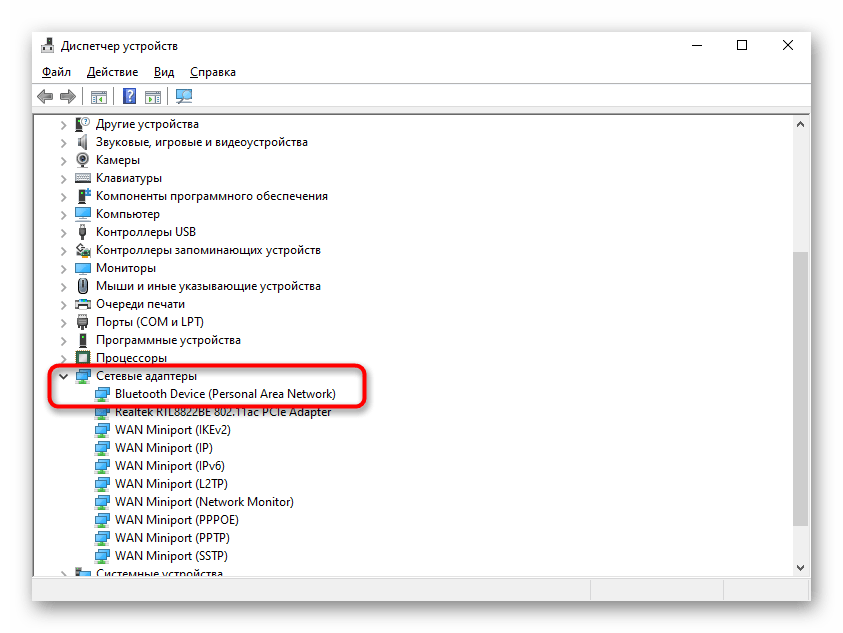This screenshot has width=843, height=633.
Task: Click the webcam icon beside Камеры
Action: pyautogui.click(x=82, y=160)
